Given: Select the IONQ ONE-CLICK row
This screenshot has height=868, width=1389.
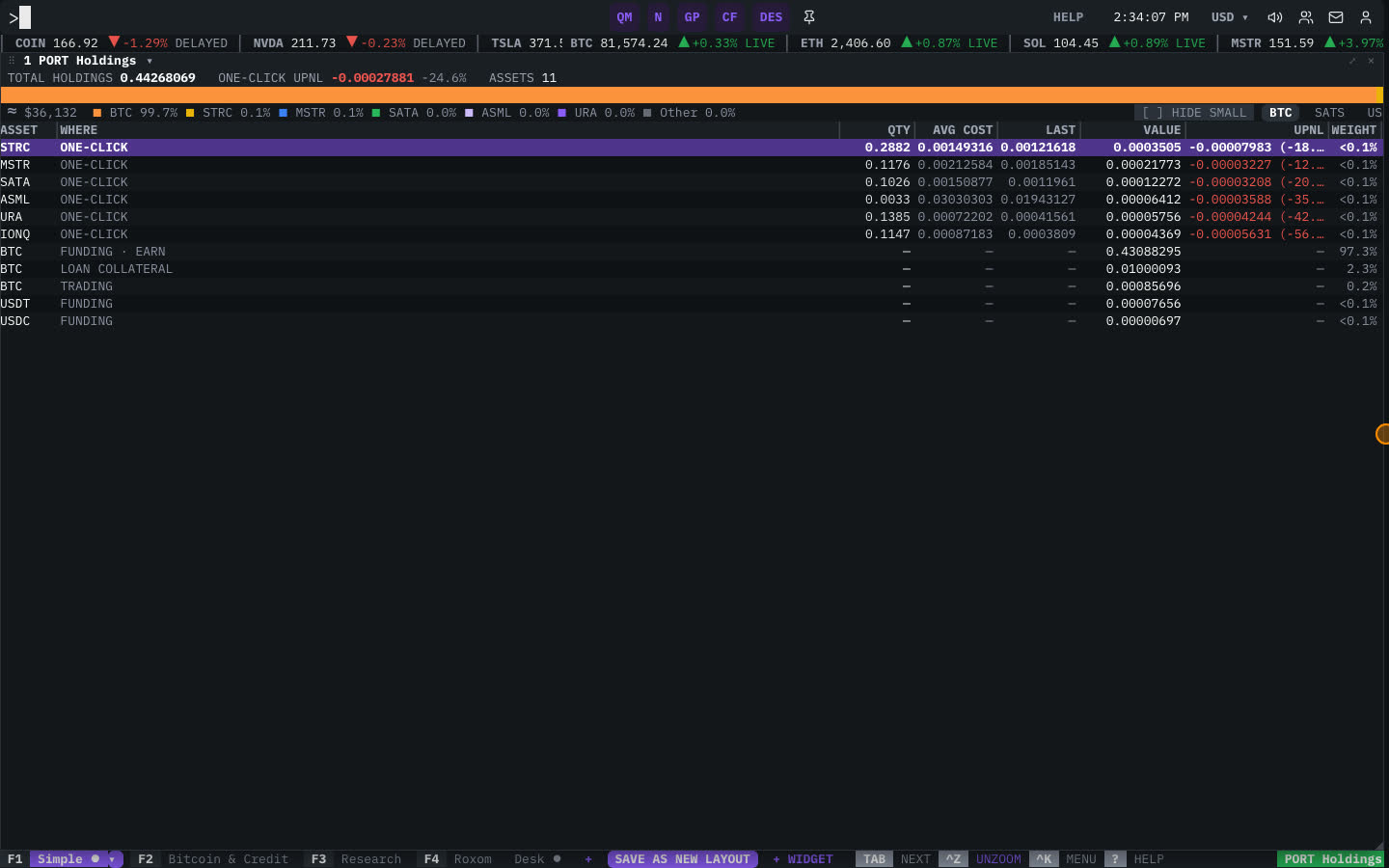Looking at the screenshot, I should (x=691, y=234).
